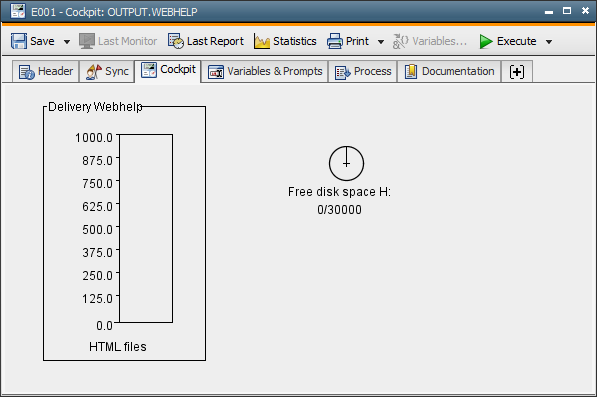Viewport: 597px width, 397px height.
Task: Click the HTML files label
Action: coord(118,347)
